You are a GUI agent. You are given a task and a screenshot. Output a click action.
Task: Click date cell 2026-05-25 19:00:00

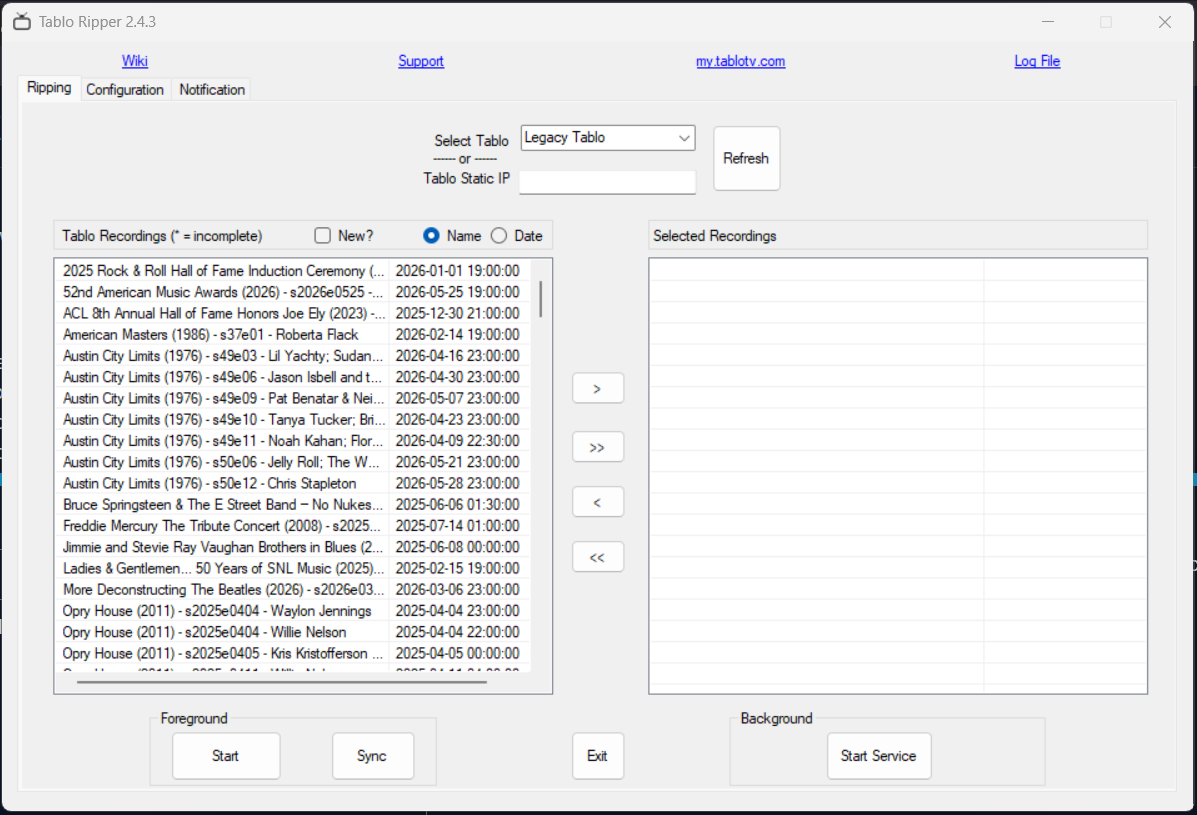pos(458,292)
